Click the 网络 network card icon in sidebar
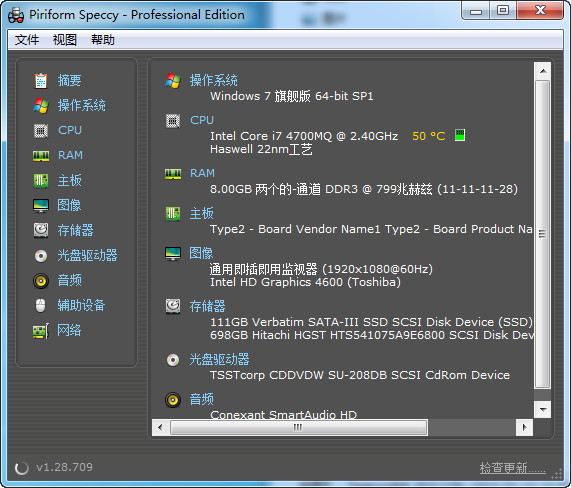The height and width of the screenshot is (488, 571). click(41, 331)
